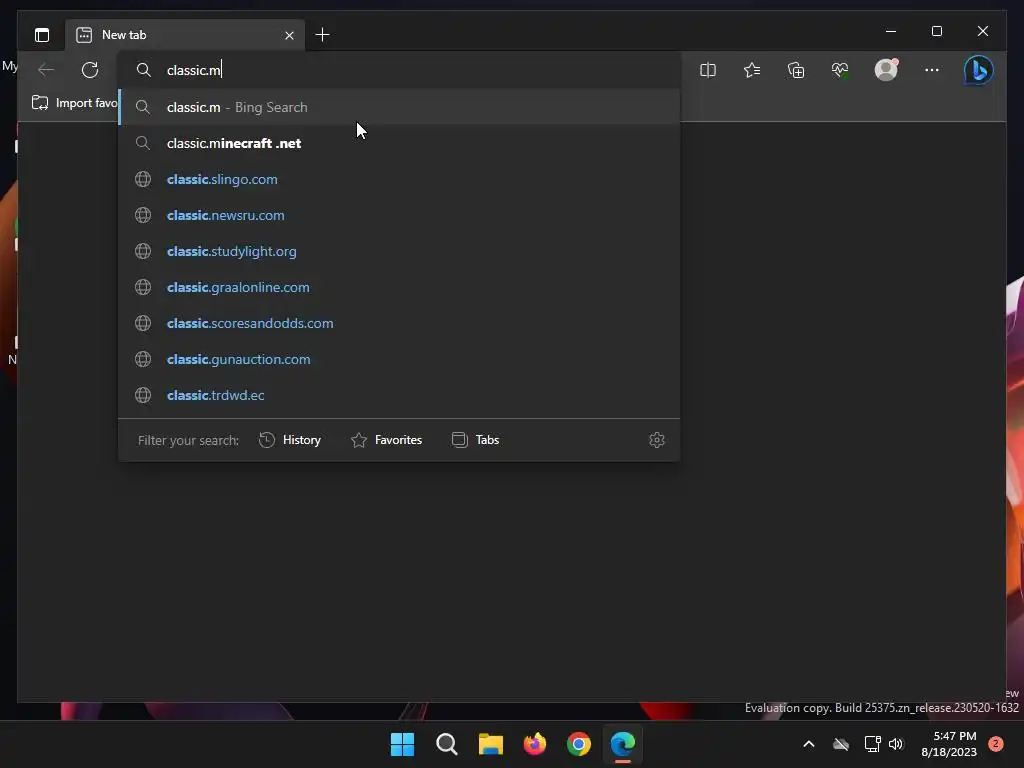
Task: Open the Collections icon
Action: click(795, 70)
